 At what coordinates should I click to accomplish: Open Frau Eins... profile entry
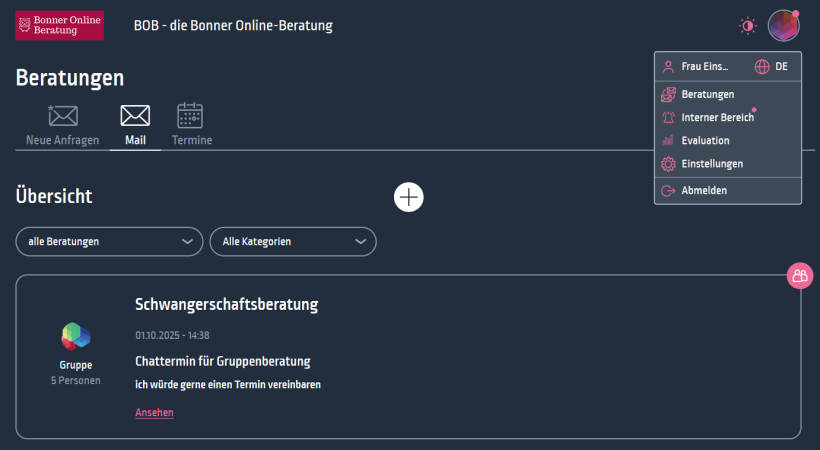click(704, 67)
